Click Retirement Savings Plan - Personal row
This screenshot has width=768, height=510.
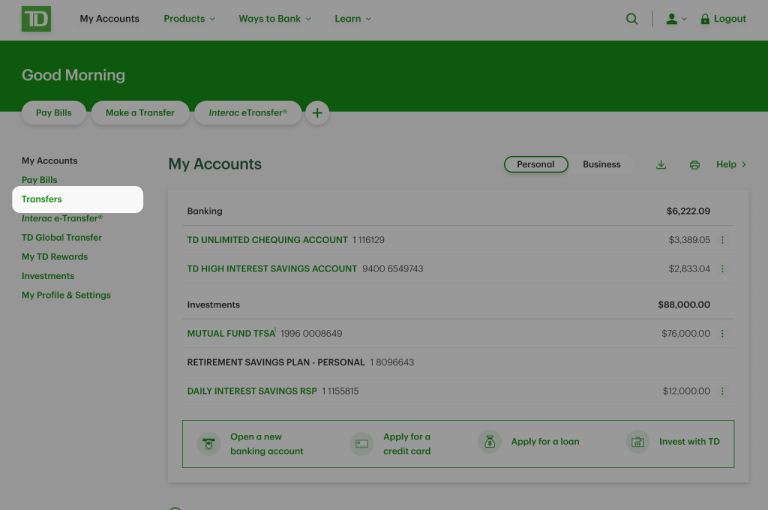pyautogui.click(x=458, y=363)
